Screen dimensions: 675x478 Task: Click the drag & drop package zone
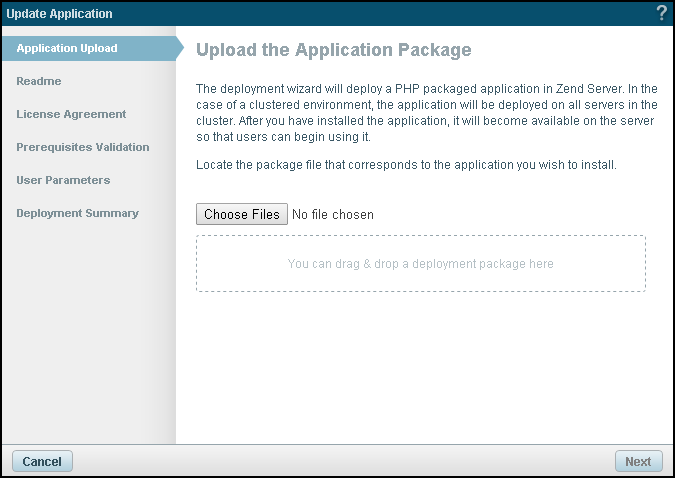tap(420, 264)
